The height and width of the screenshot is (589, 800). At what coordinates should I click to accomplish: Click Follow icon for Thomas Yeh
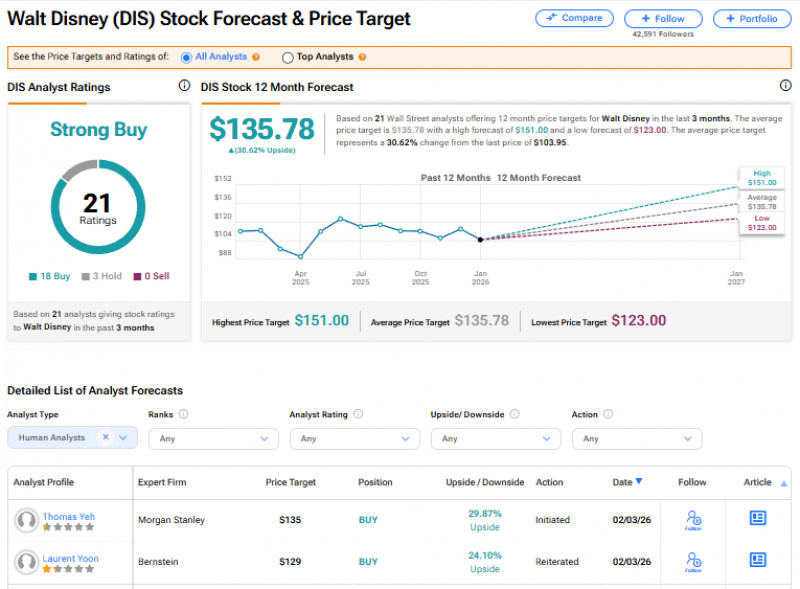coord(694,519)
